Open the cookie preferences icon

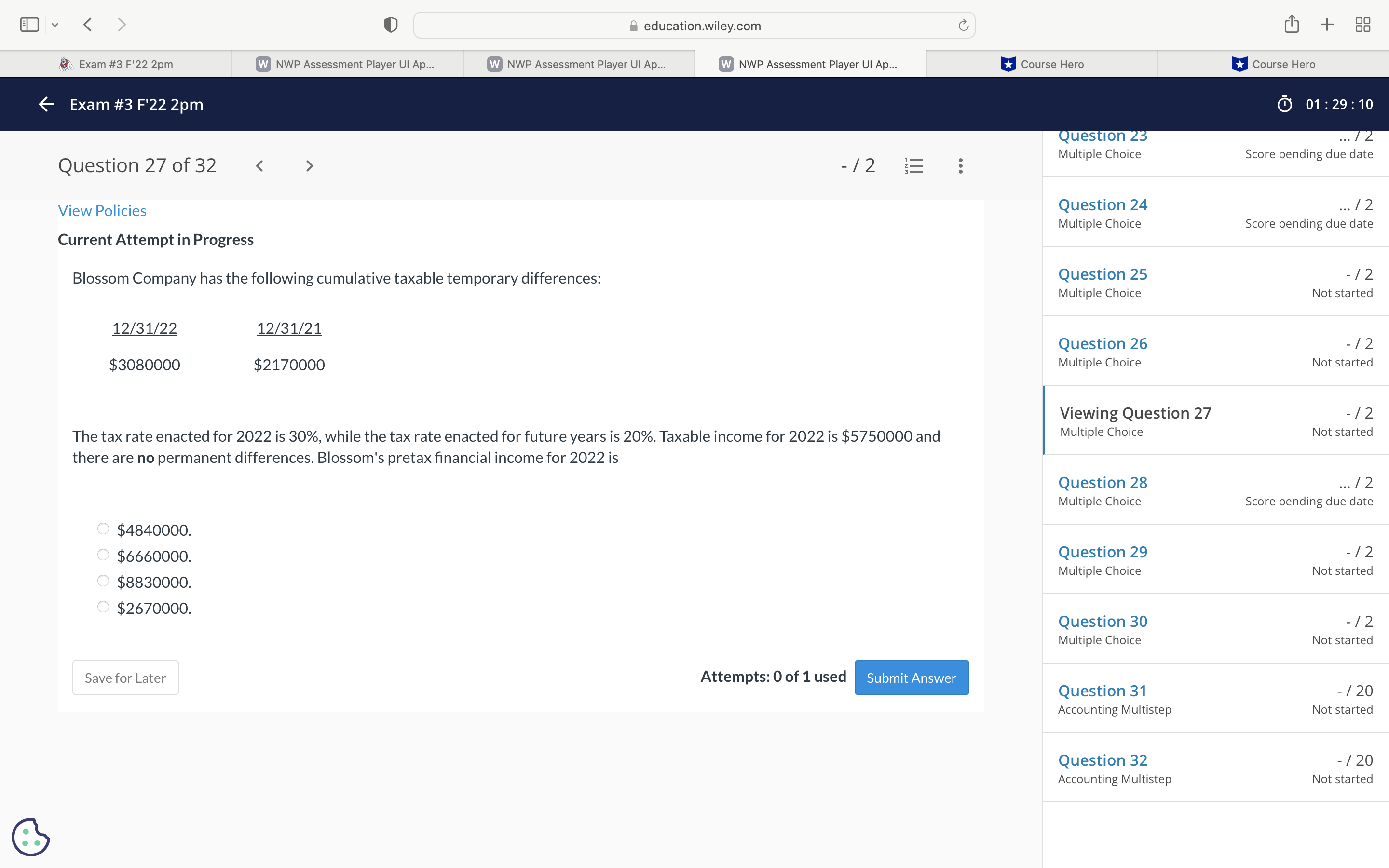pyautogui.click(x=30, y=837)
